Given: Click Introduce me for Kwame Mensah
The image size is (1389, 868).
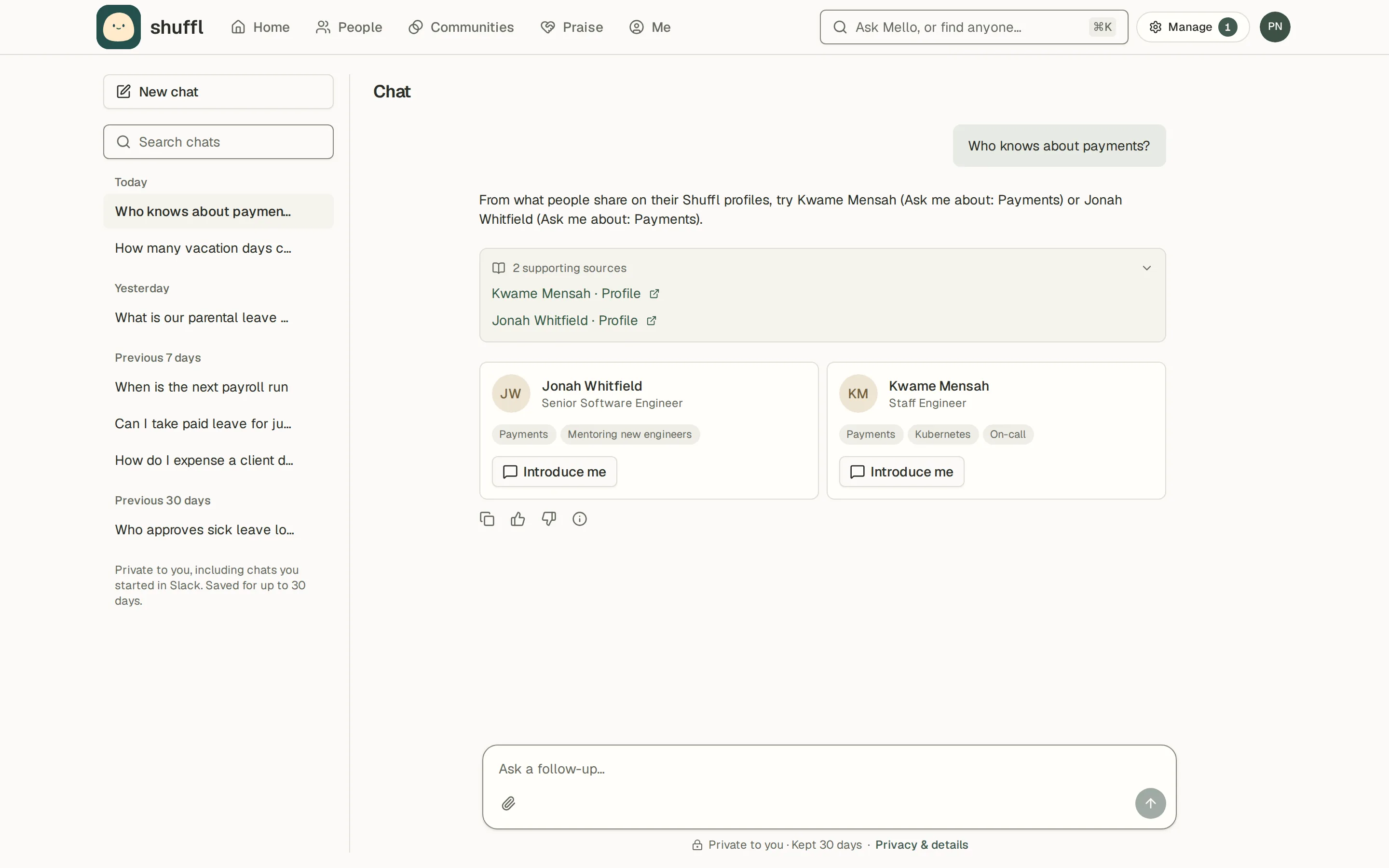Looking at the screenshot, I should (x=901, y=472).
